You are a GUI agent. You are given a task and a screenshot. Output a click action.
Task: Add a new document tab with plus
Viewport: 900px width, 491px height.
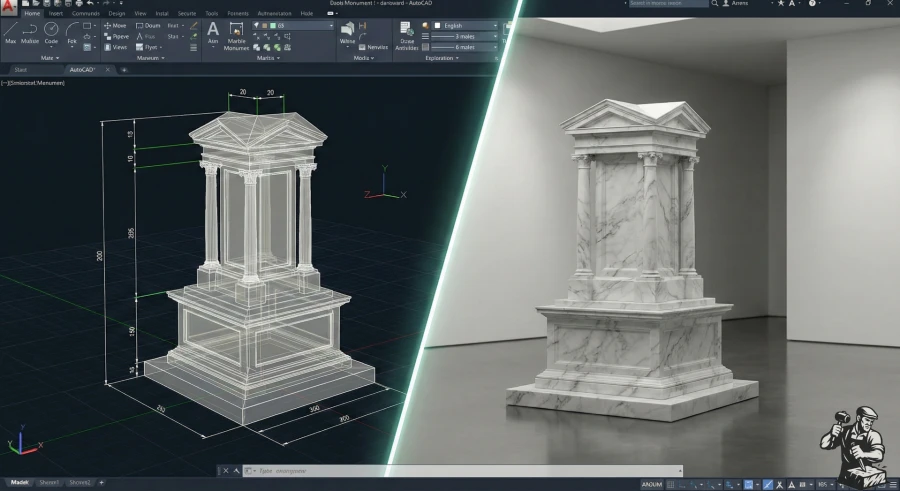click(x=124, y=69)
